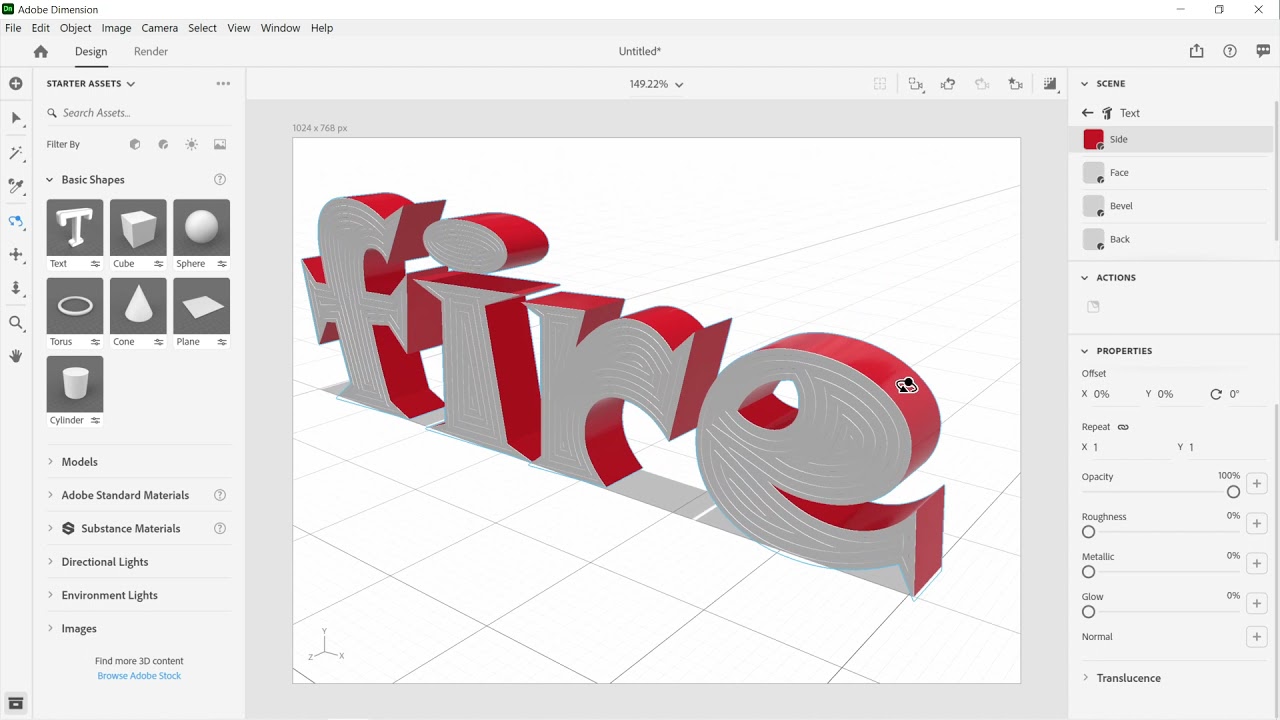Viewport: 1280px width, 720px height.
Task: Expand Adobe Standard Materials section
Action: click(x=50, y=495)
